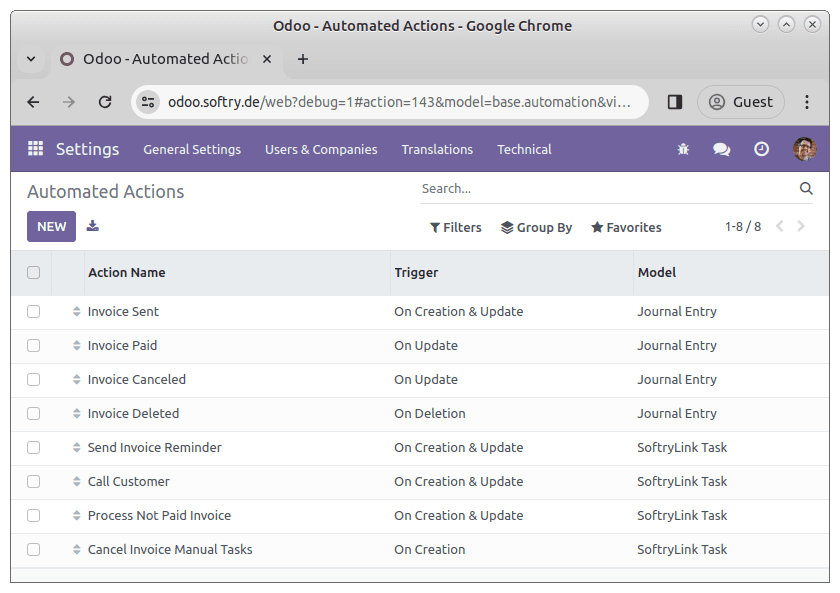This screenshot has height=593, width=840.
Task: Open the Translations menu
Action: click(x=437, y=149)
